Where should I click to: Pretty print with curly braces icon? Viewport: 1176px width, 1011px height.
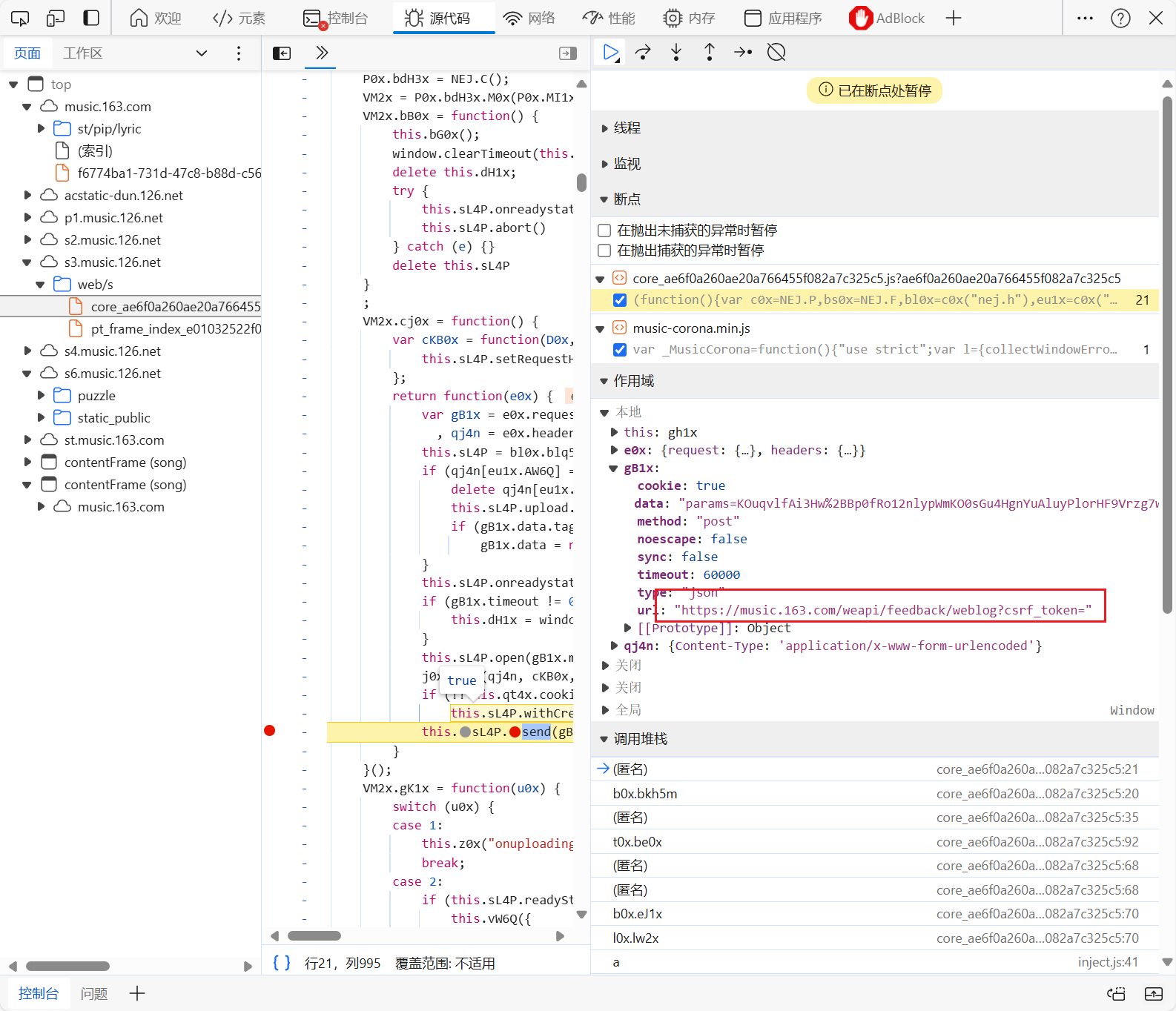(x=282, y=963)
